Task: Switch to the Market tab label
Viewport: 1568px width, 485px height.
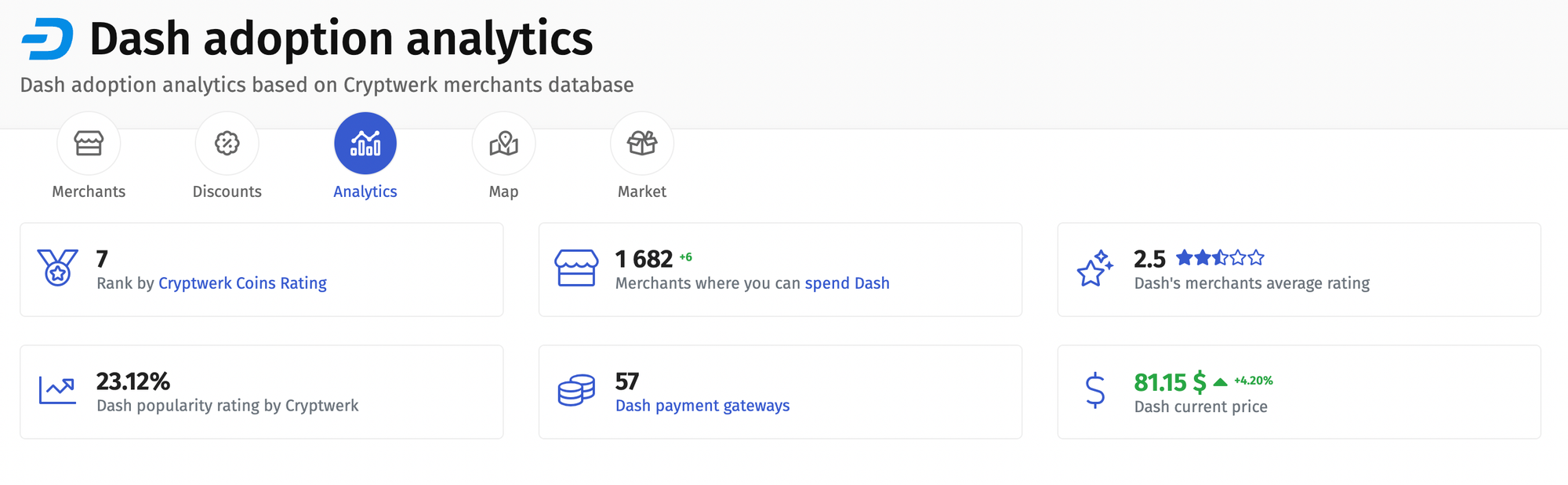Action: point(642,191)
